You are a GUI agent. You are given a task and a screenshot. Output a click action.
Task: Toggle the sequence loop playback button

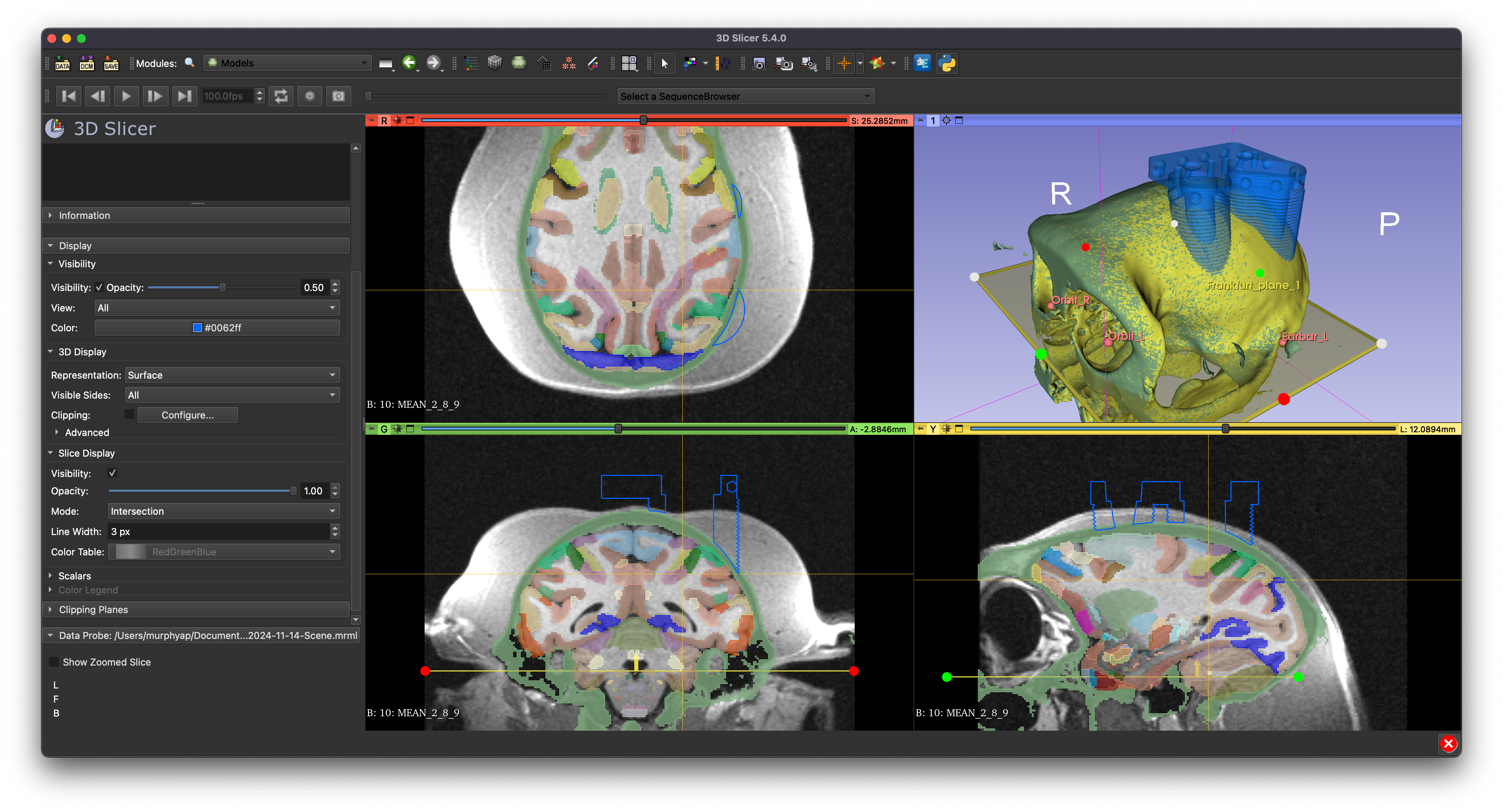click(281, 96)
